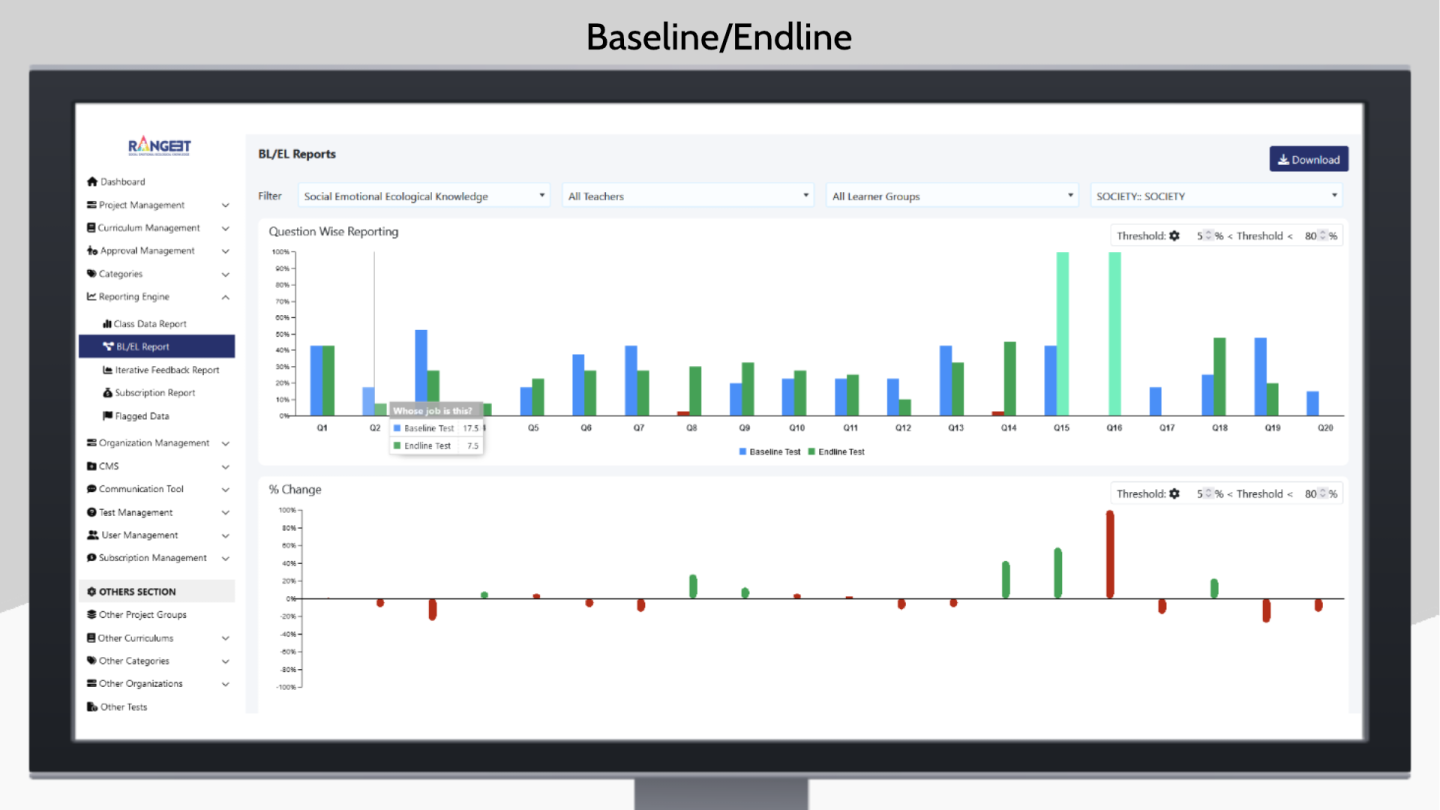Expand the Approval Management chevron

(x=225, y=251)
